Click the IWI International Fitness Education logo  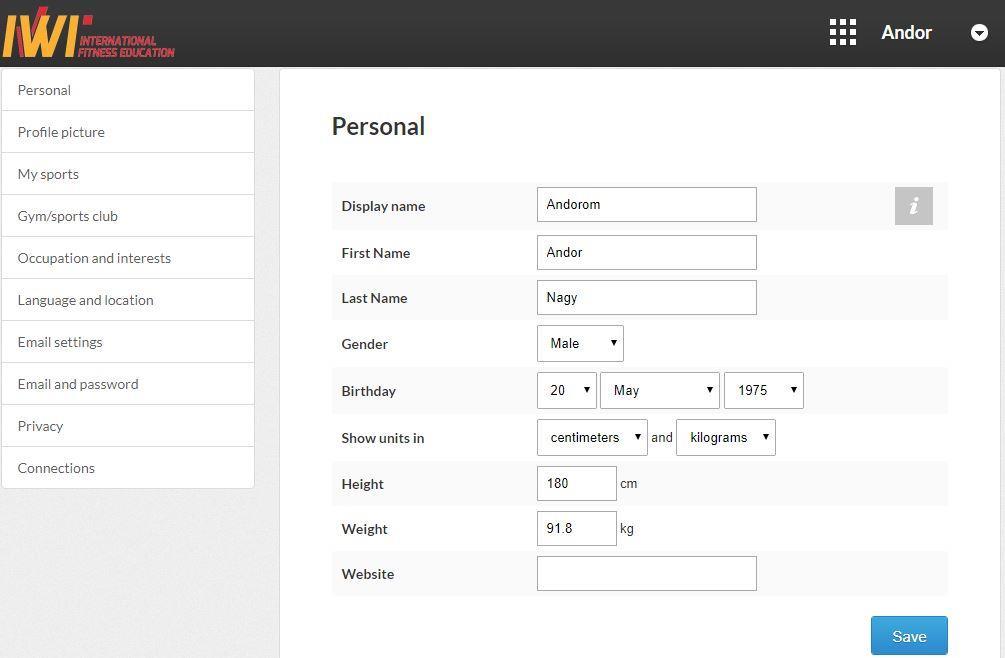pyautogui.click(x=88, y=33)
